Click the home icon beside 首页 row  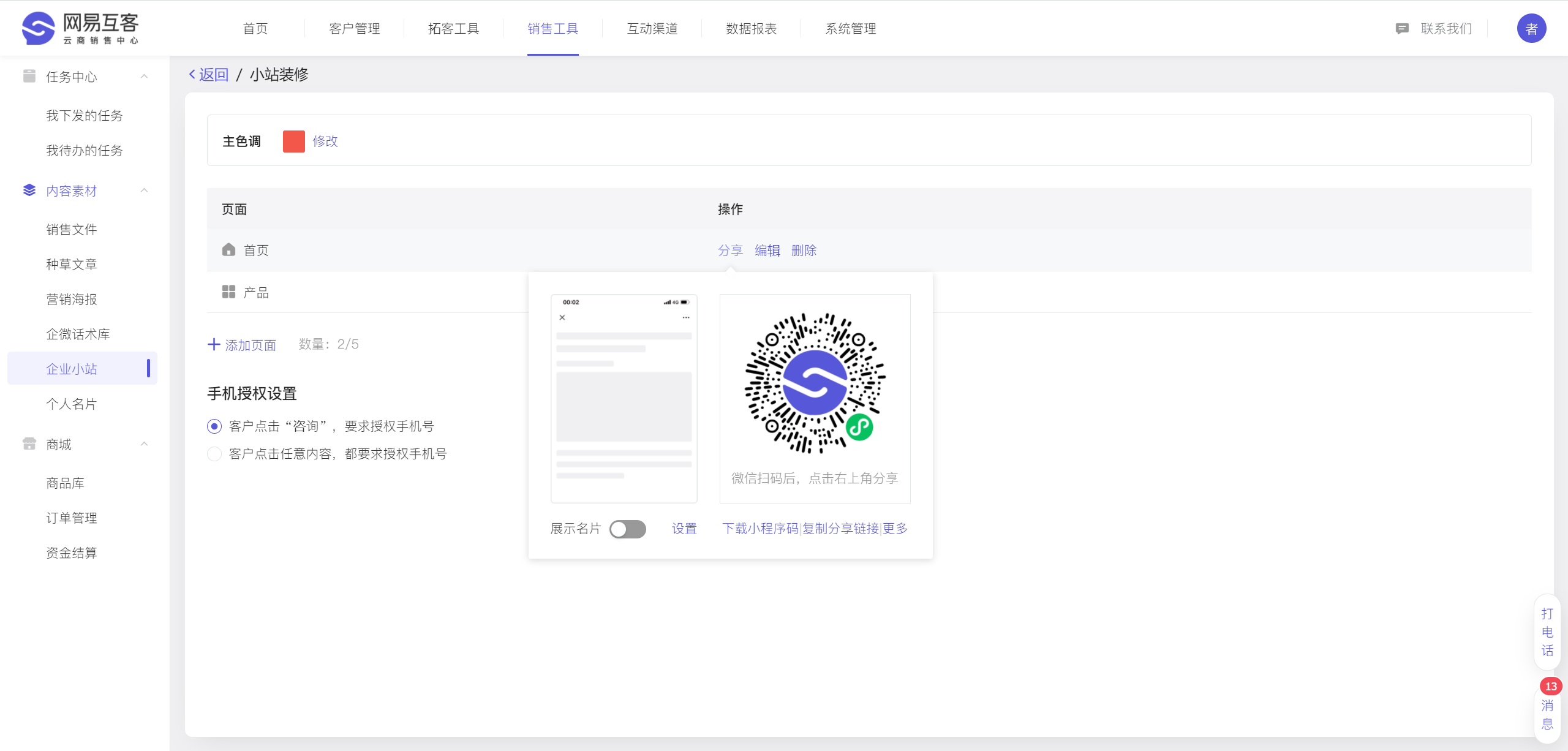point(228,249)
